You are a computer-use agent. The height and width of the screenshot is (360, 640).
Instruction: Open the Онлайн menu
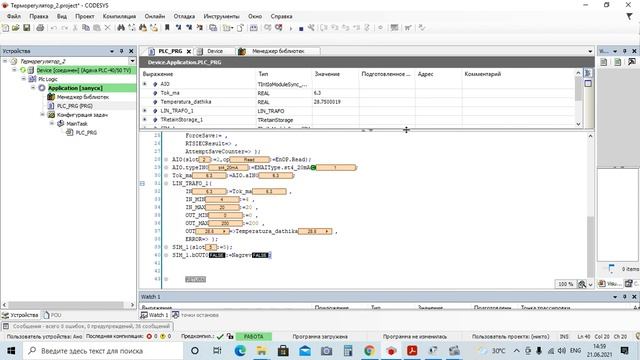[x=155, y=16]
